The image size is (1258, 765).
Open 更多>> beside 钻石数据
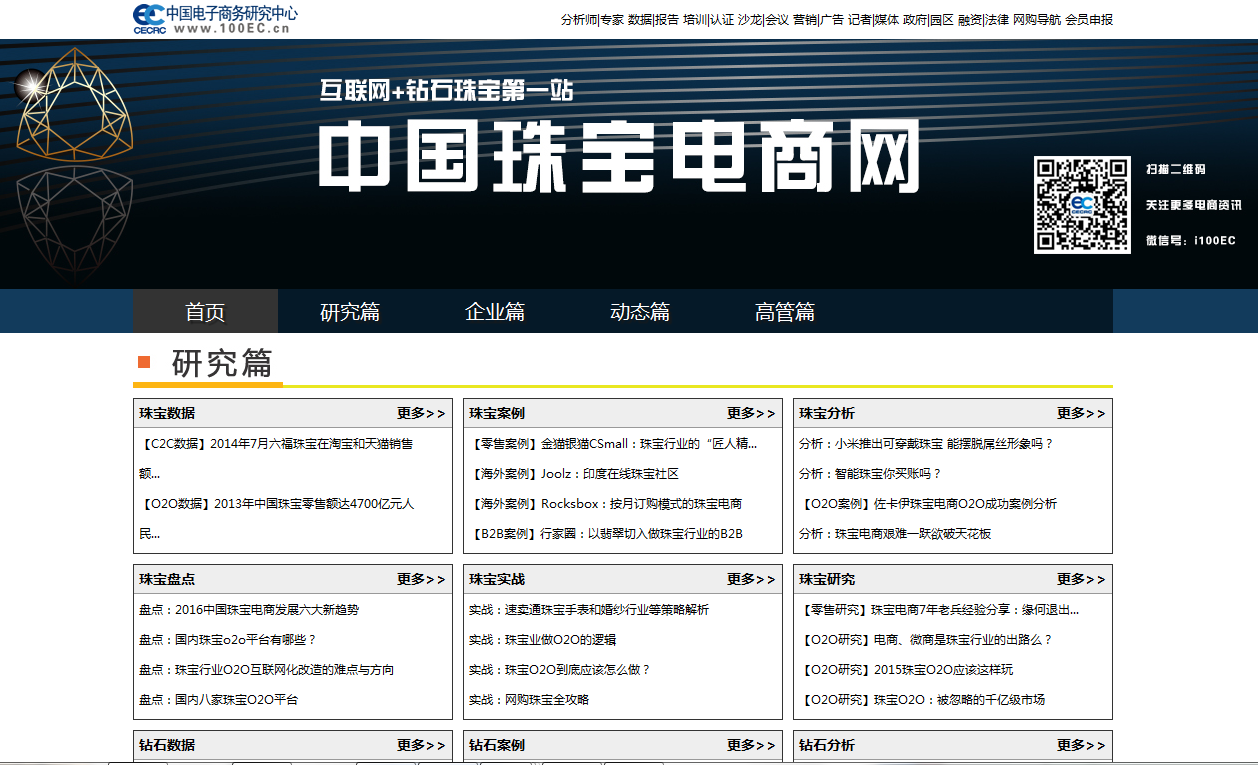pyautogui.click(x=421, y=745)
